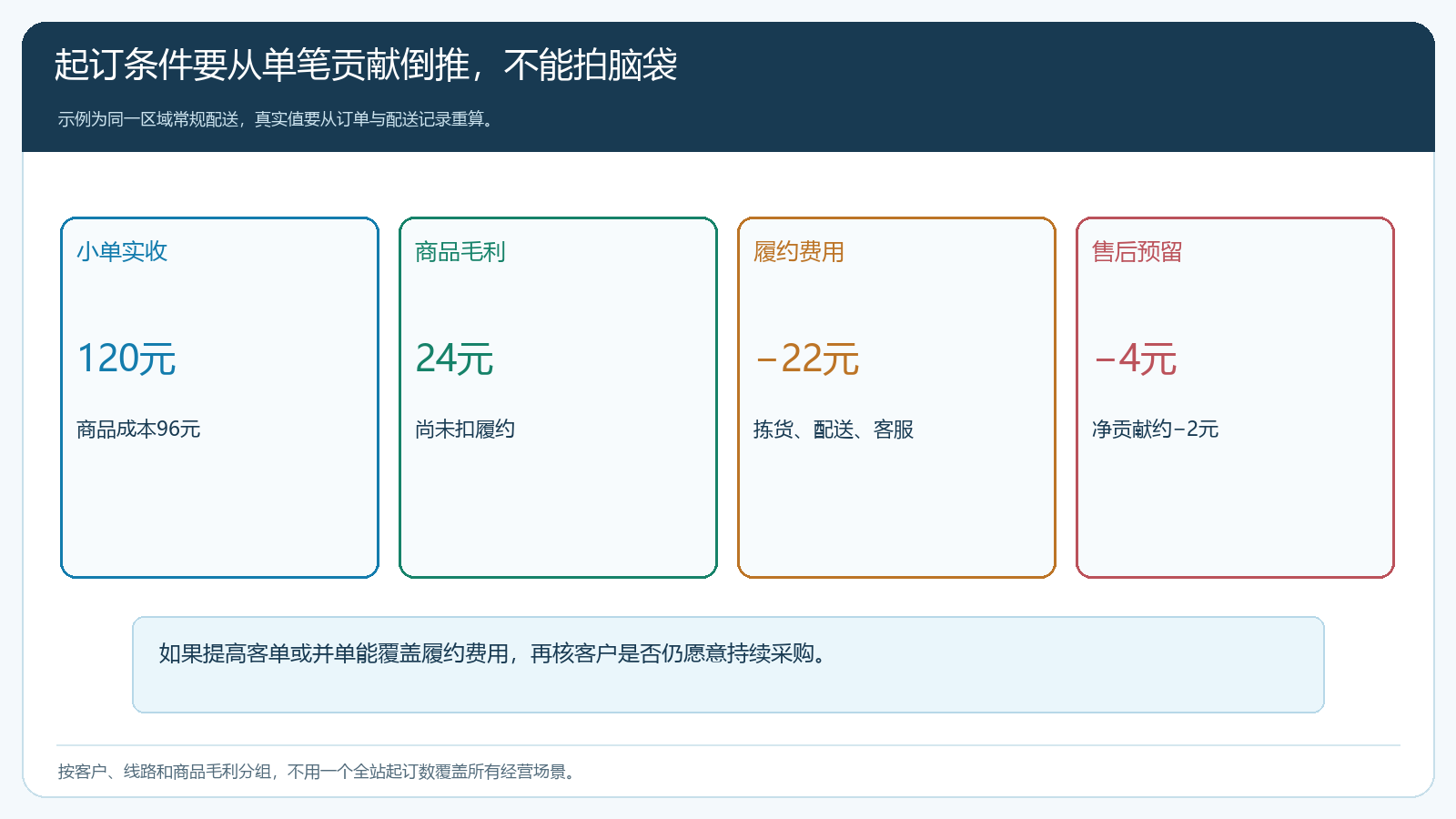Select the 120元 value

pyautogui.click(x=126, y=359)
